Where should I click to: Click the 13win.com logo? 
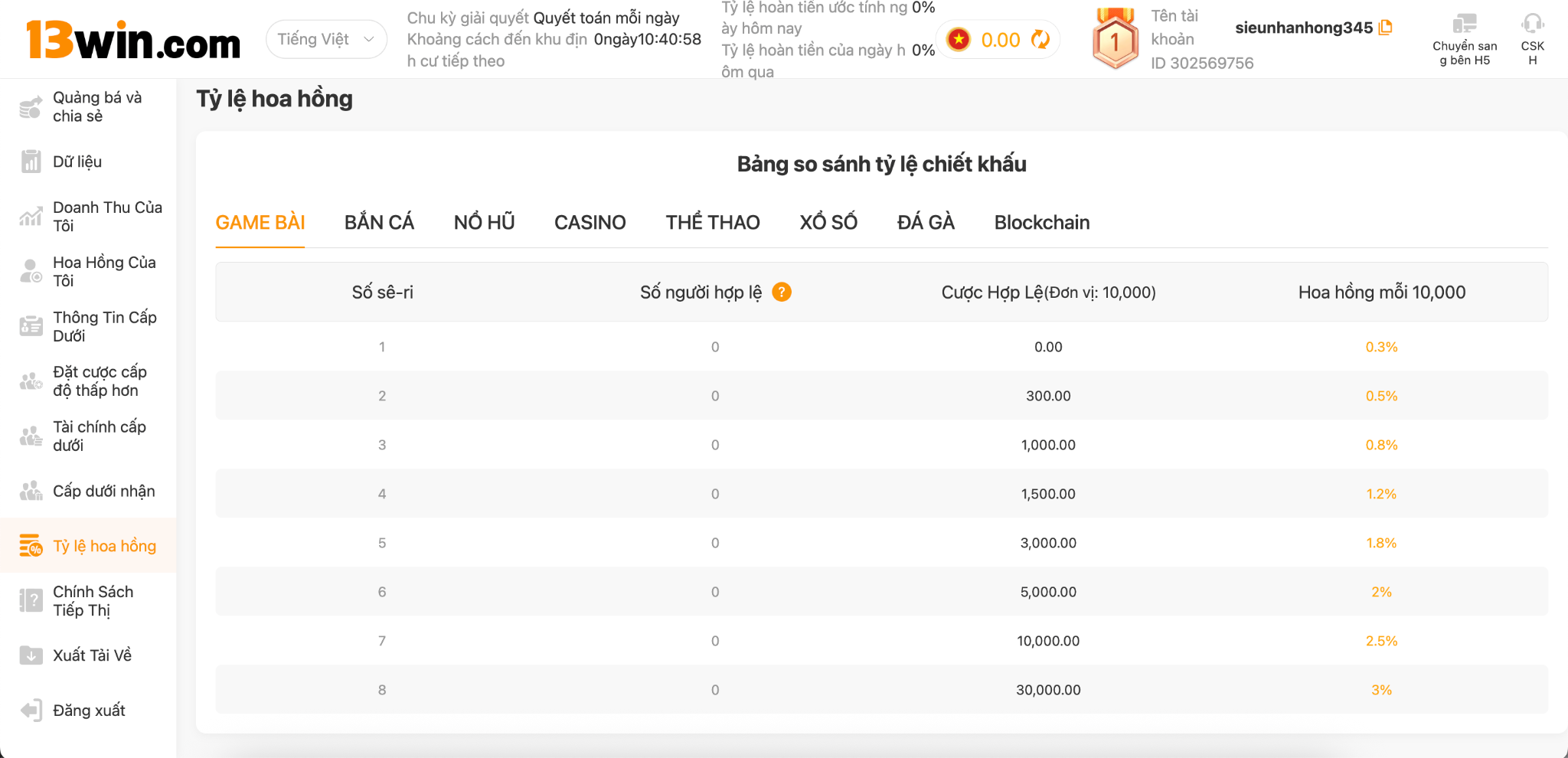133,40
